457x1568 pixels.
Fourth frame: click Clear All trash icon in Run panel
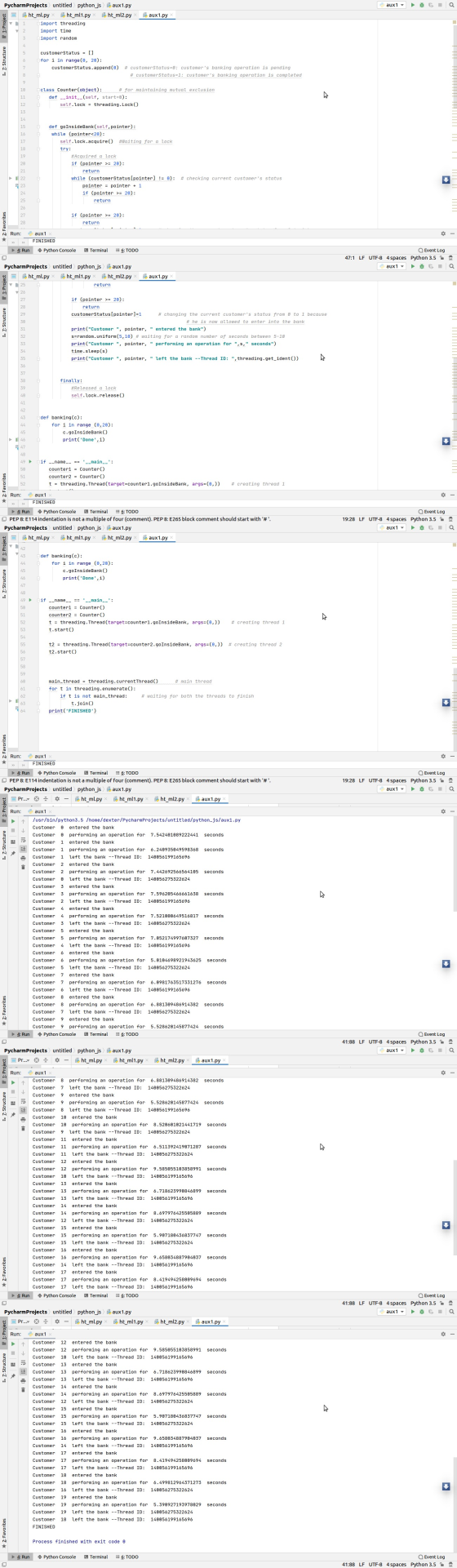pyautogui.click(x=23, y=866)
